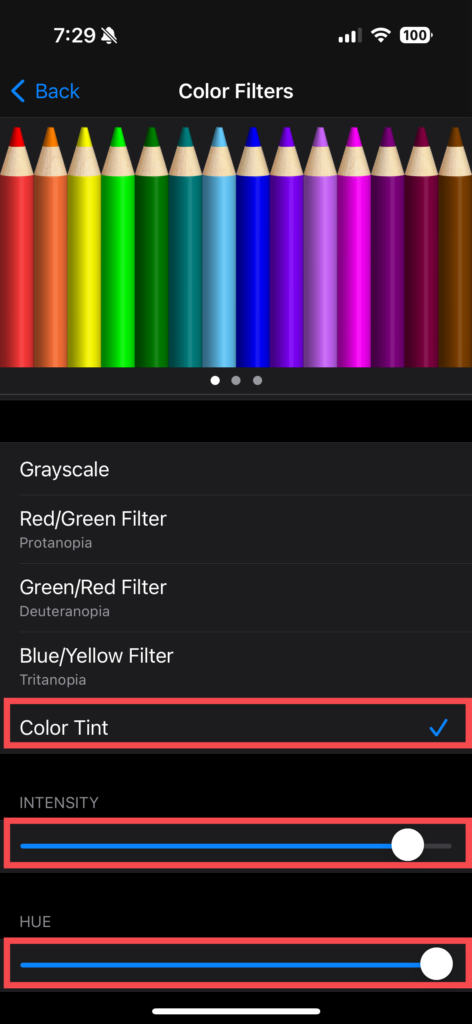472x1024 pixels.
Task: Select the Grayscale filter option
Action: (x=236, y=470)
